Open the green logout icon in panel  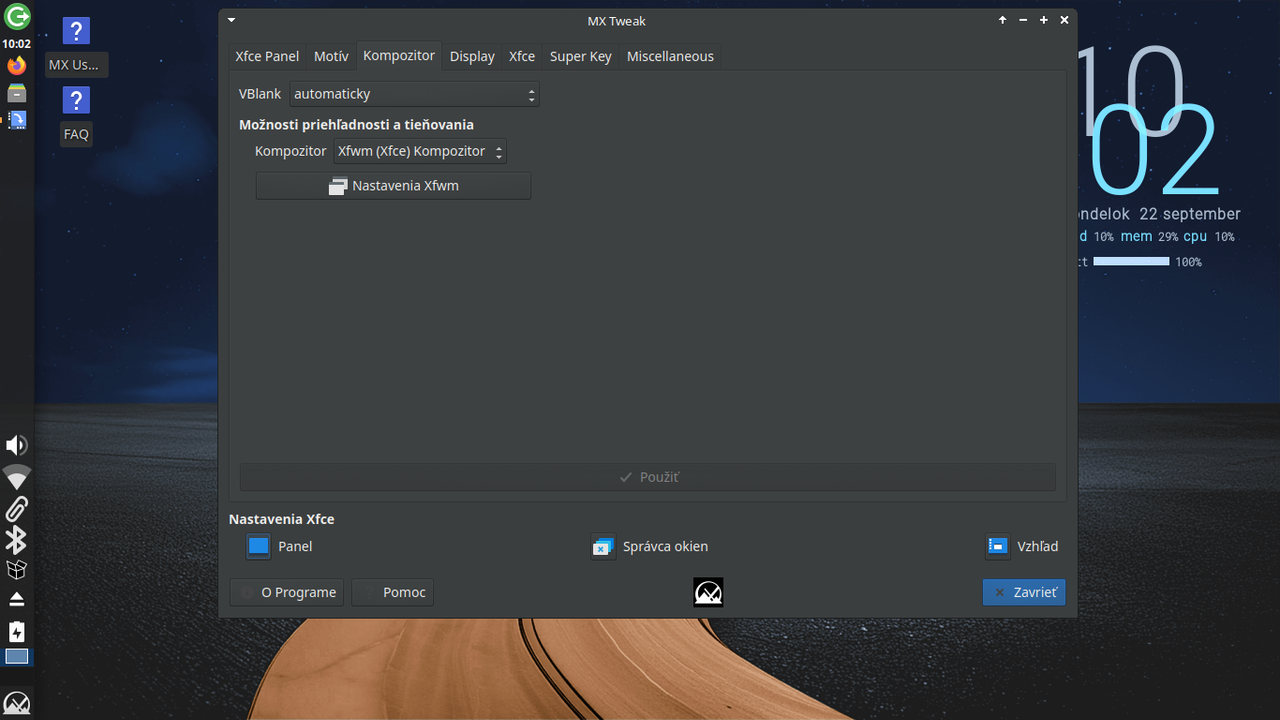(x=17, y=16)
